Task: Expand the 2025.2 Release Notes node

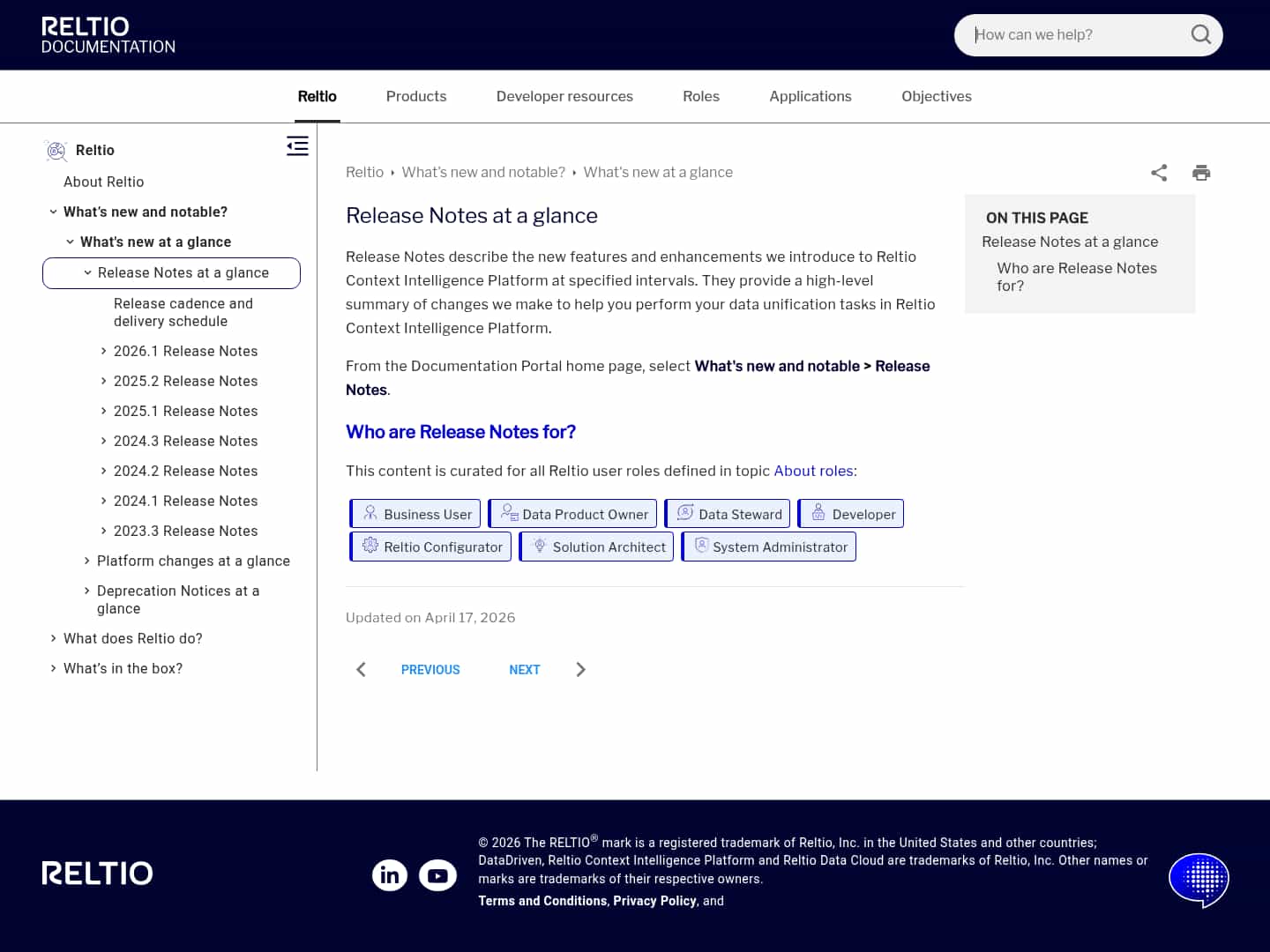Action: [103, 381]
